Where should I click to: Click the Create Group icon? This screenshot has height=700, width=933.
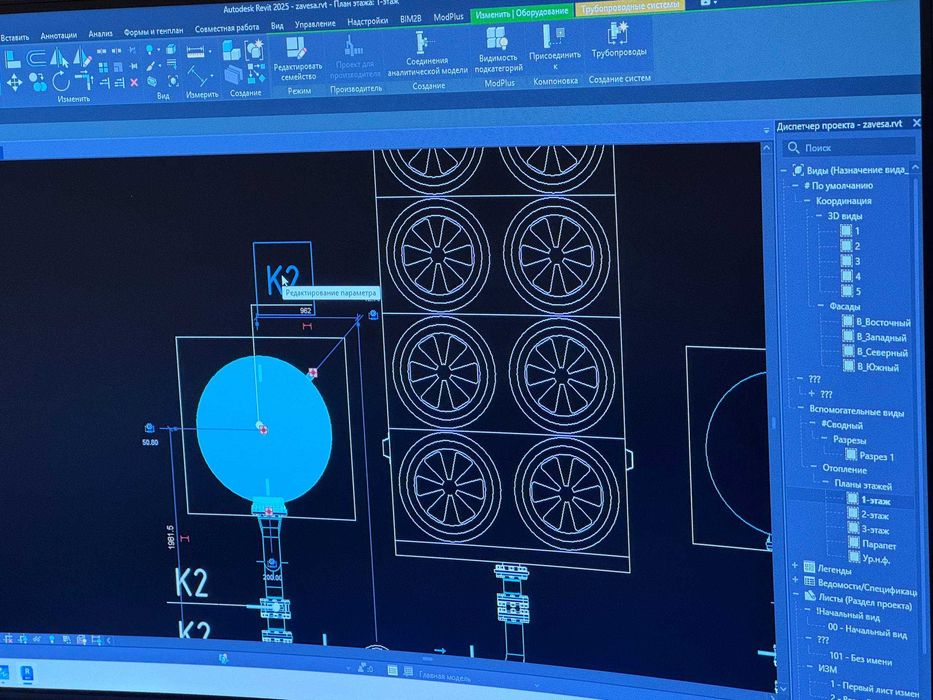coord(254,50)
